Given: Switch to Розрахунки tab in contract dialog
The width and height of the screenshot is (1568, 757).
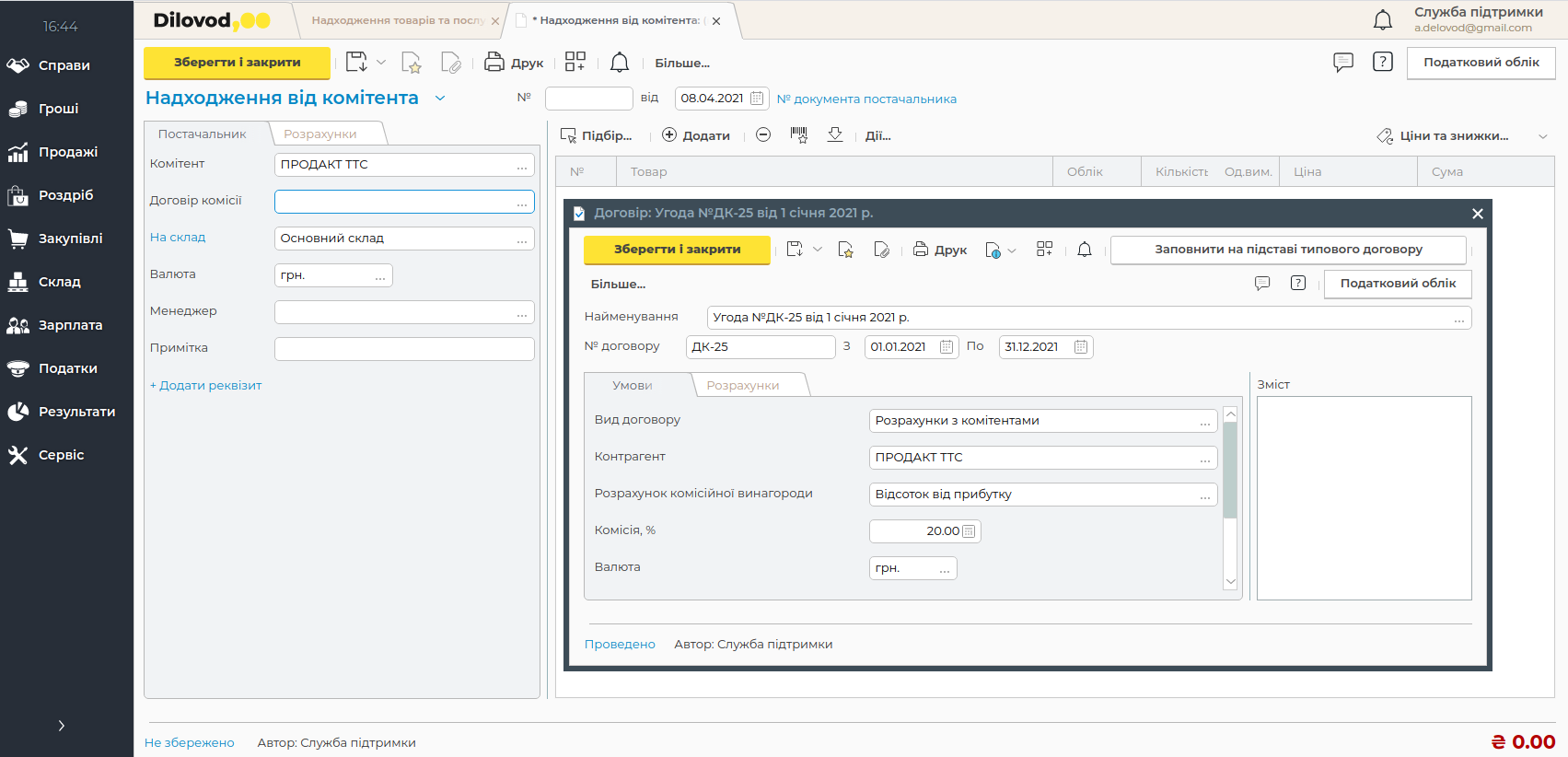Looking at the screenshot, I should click(x=742, y=385).
